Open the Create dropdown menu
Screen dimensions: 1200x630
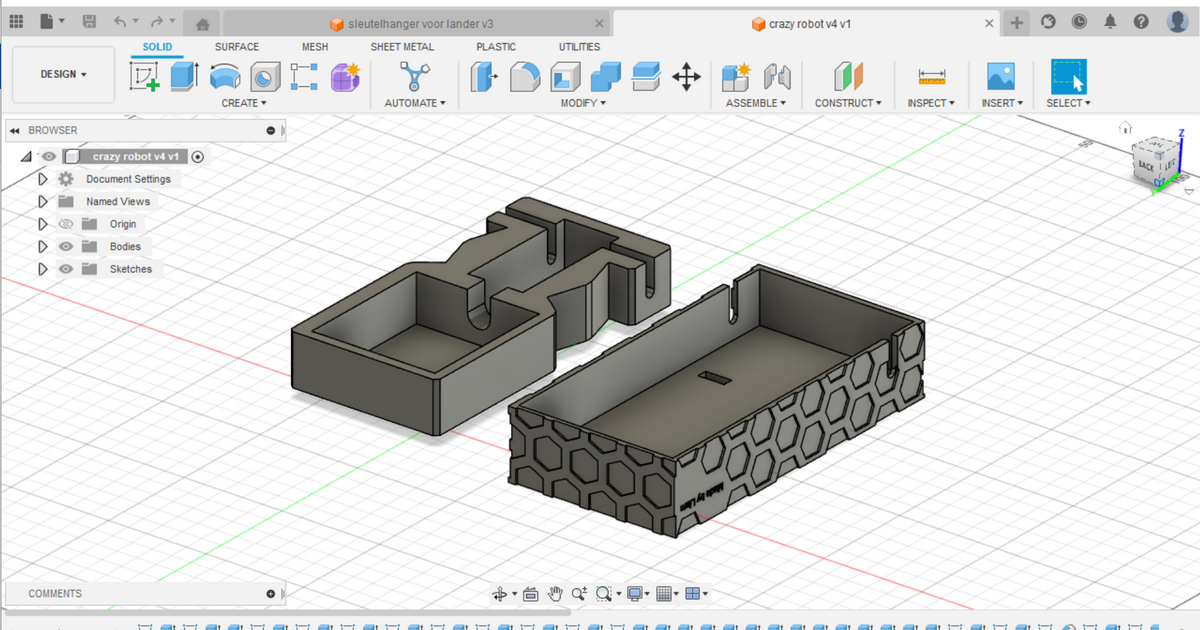pyautogui.click(x=243, y=102)
